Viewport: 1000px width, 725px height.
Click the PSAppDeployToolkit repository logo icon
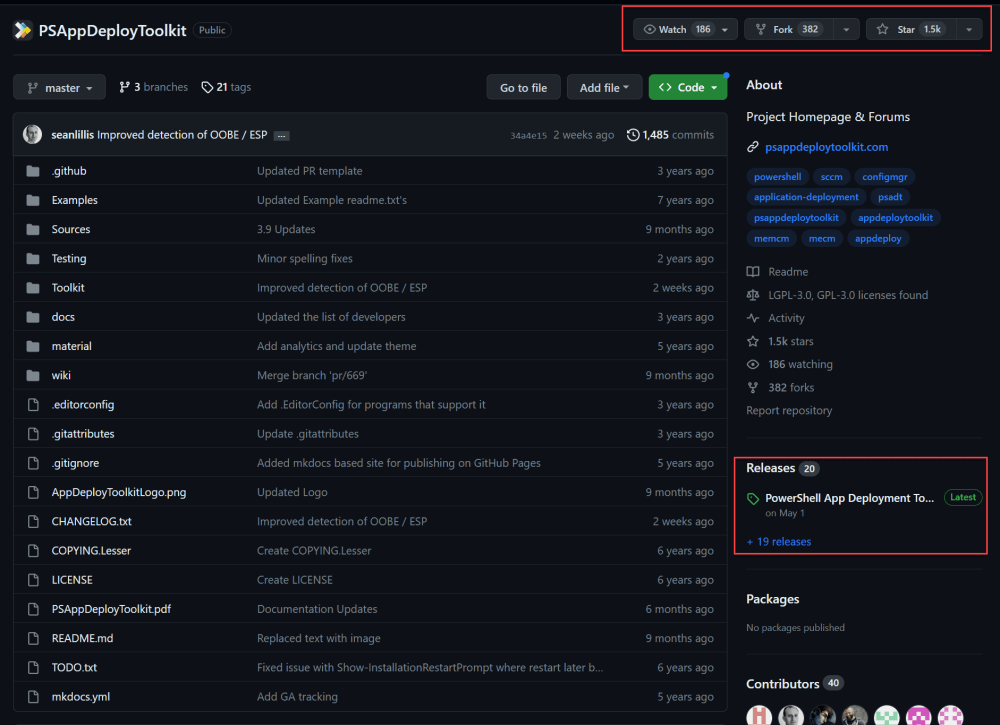(x=22, y=30)
